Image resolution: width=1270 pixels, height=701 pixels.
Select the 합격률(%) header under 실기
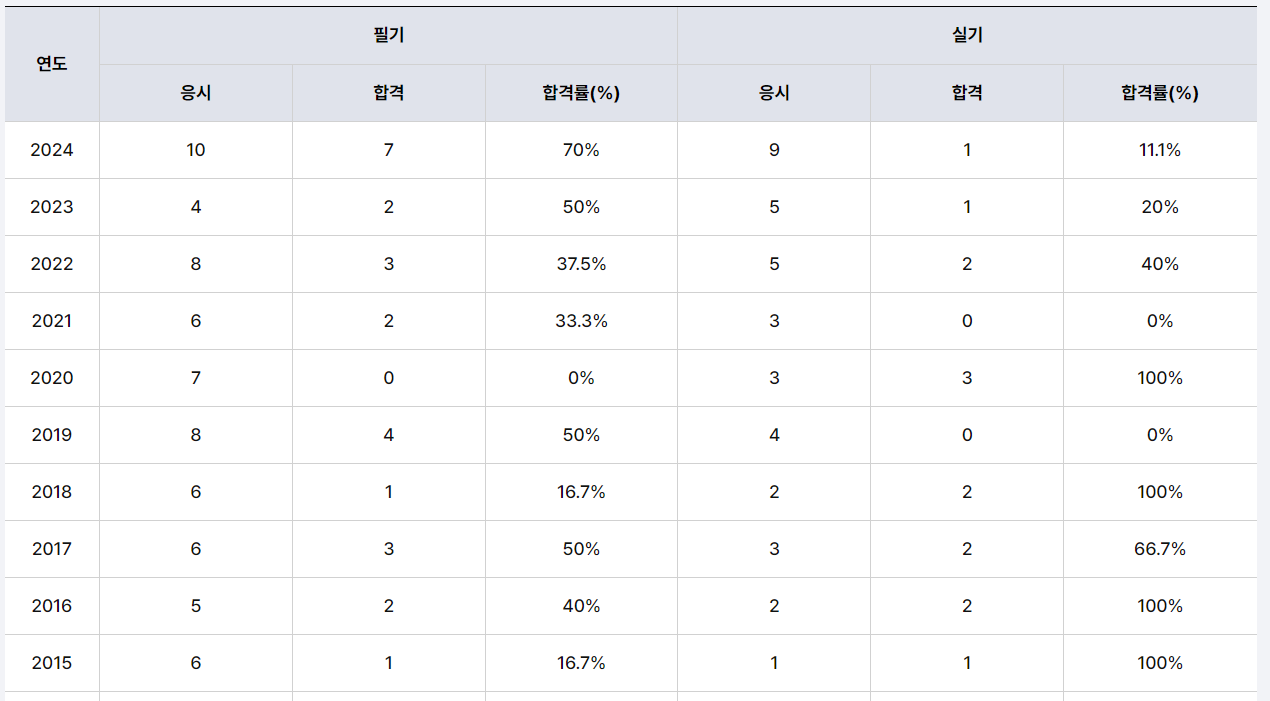point(1159,93)
